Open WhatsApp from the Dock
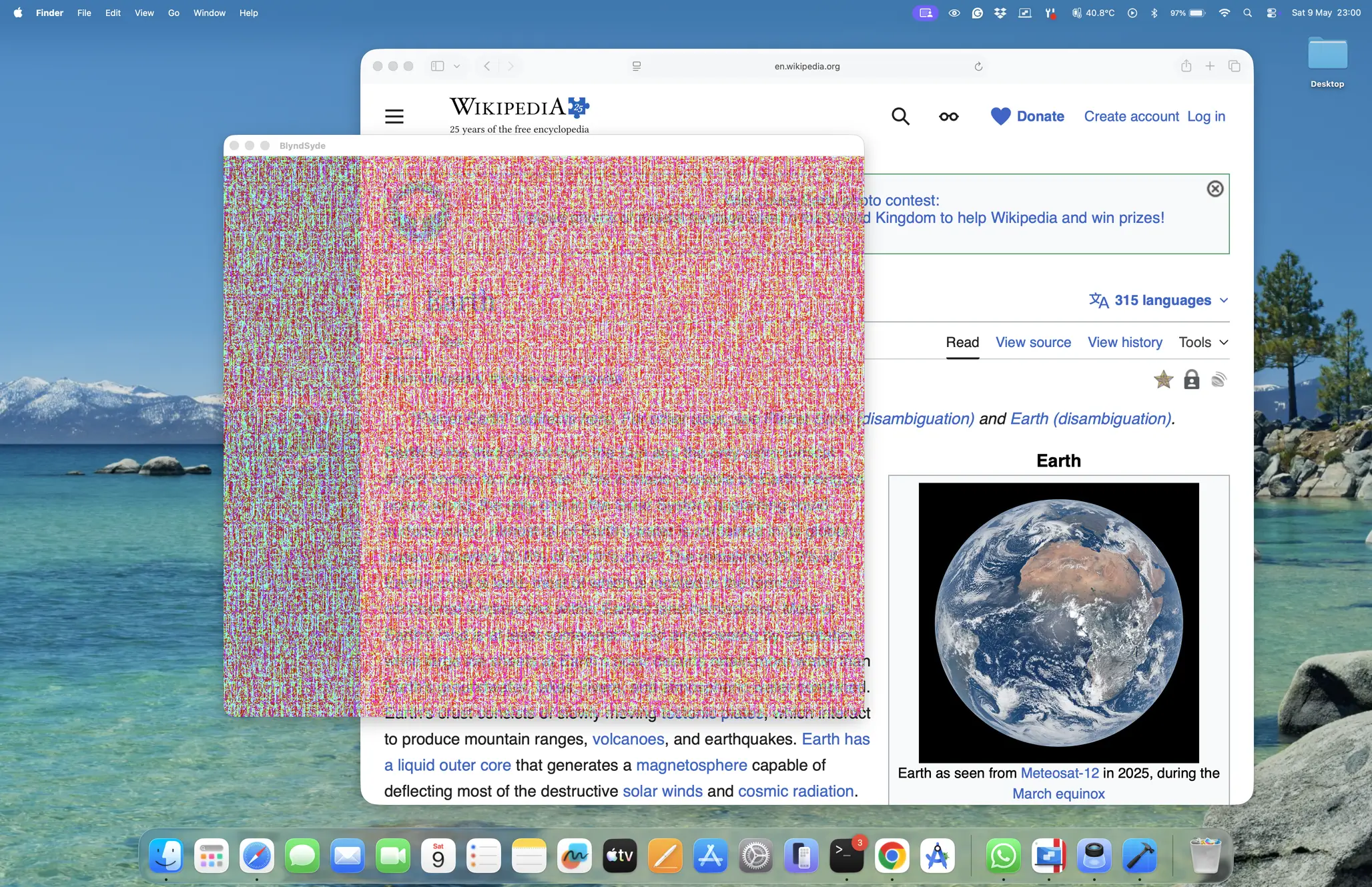Screen dimensions: 1372x887 point(1004,856)
